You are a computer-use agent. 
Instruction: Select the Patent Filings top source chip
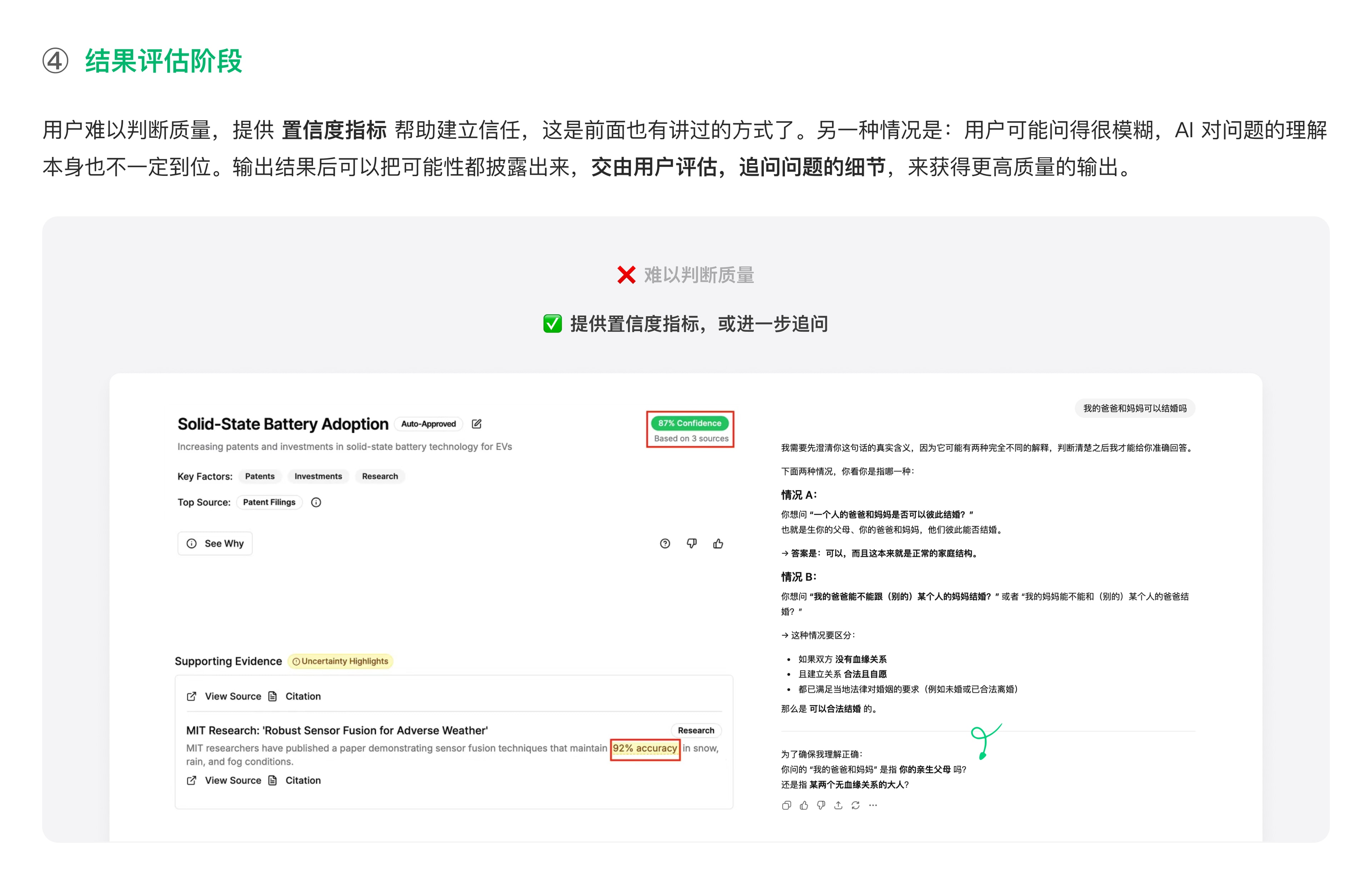[x=269, y=502]
